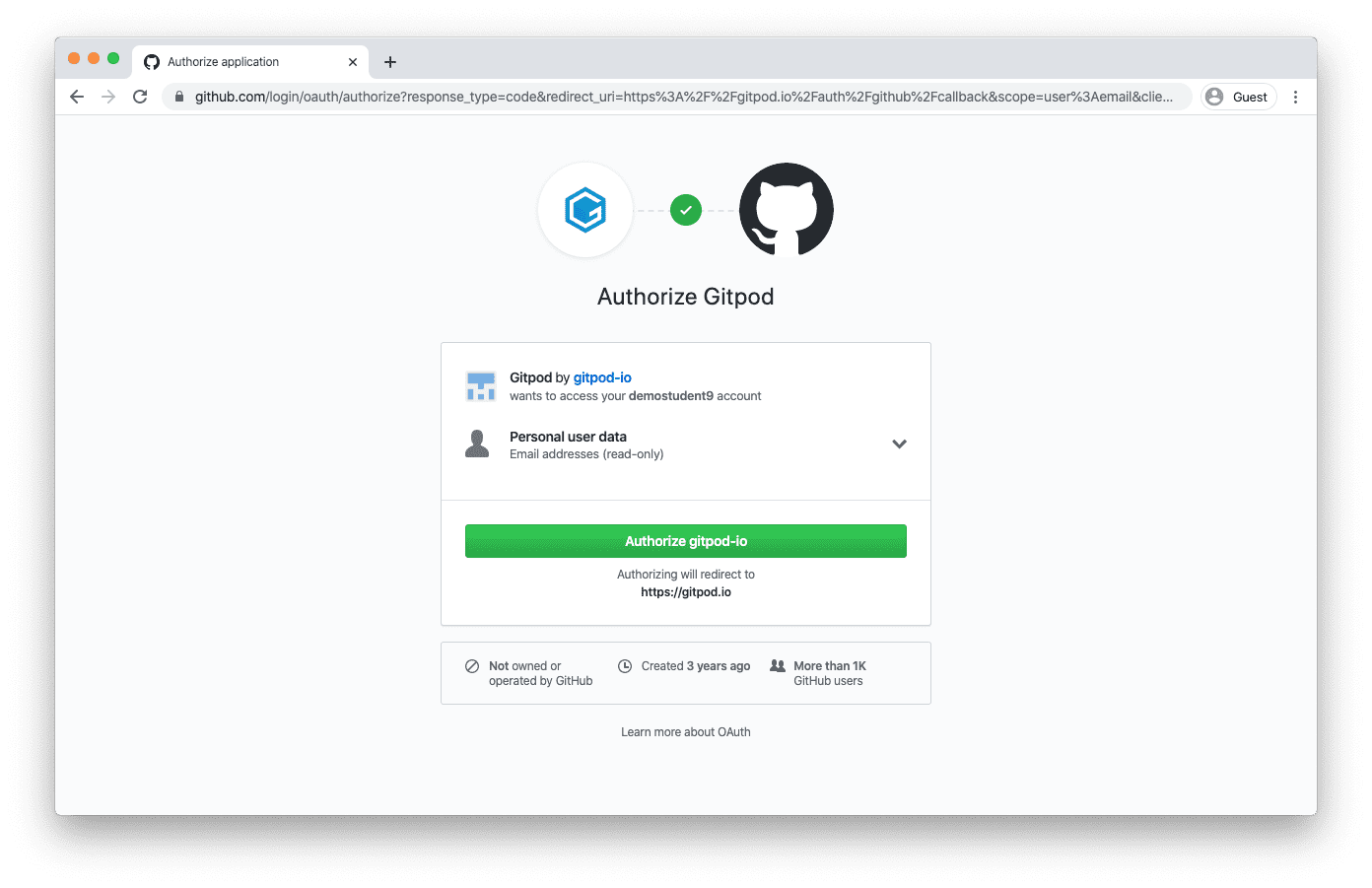Open Learn more about OAuth link
Screen dimensions: 1372x888
(686, 732)
